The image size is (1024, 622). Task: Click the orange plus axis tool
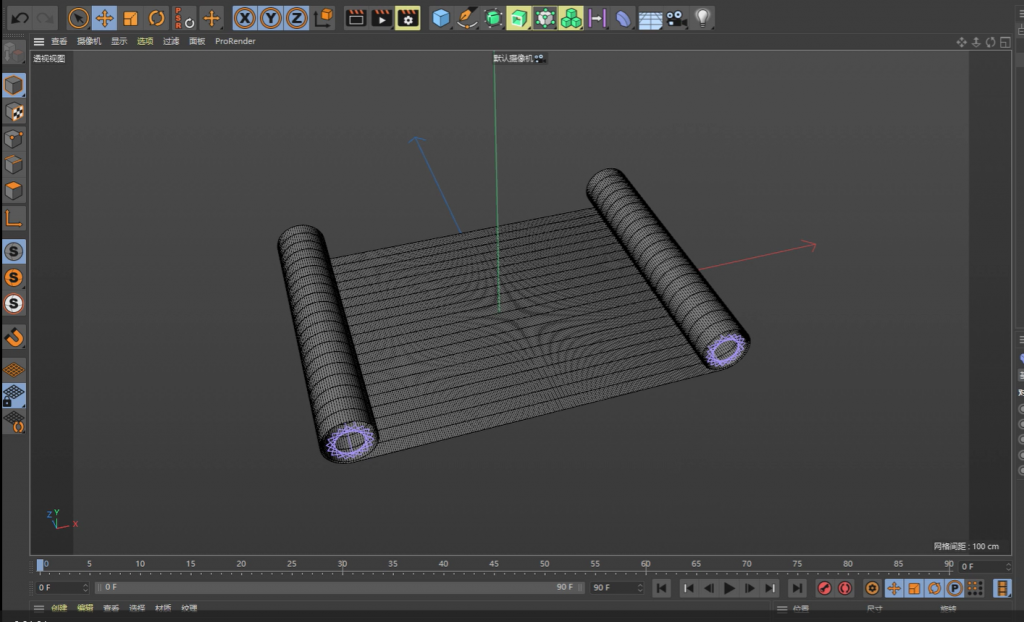(x=211, y=18)
